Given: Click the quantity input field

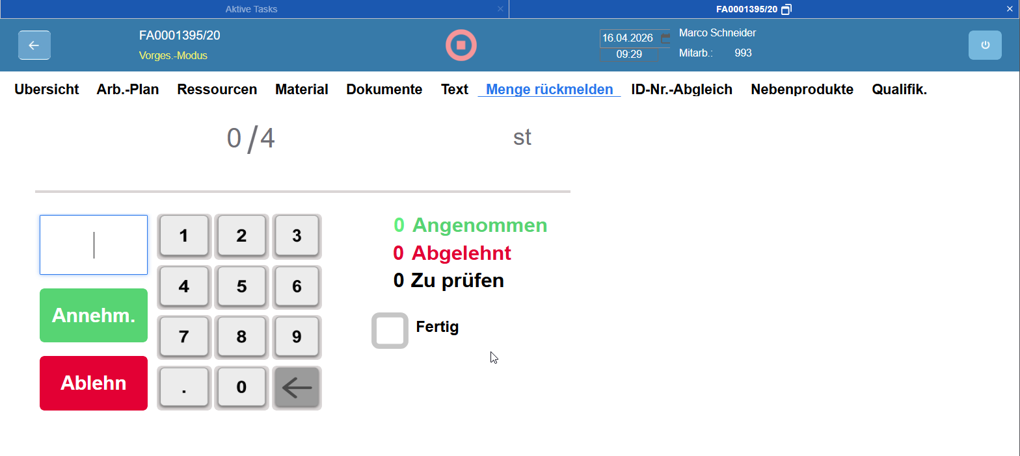Looking at the screenshot, I should coord(93,245).
